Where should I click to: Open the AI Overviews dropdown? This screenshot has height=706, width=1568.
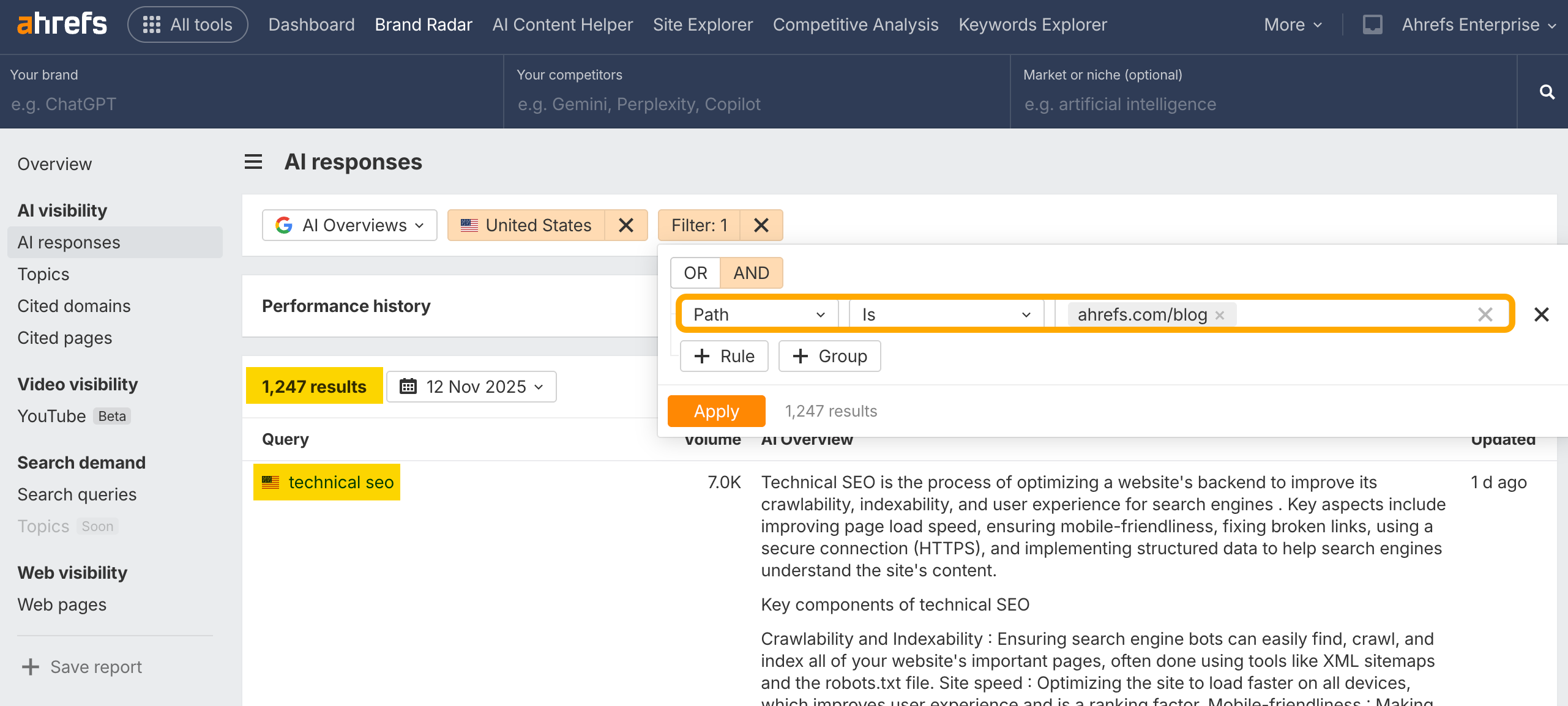[x=349, y=225]
